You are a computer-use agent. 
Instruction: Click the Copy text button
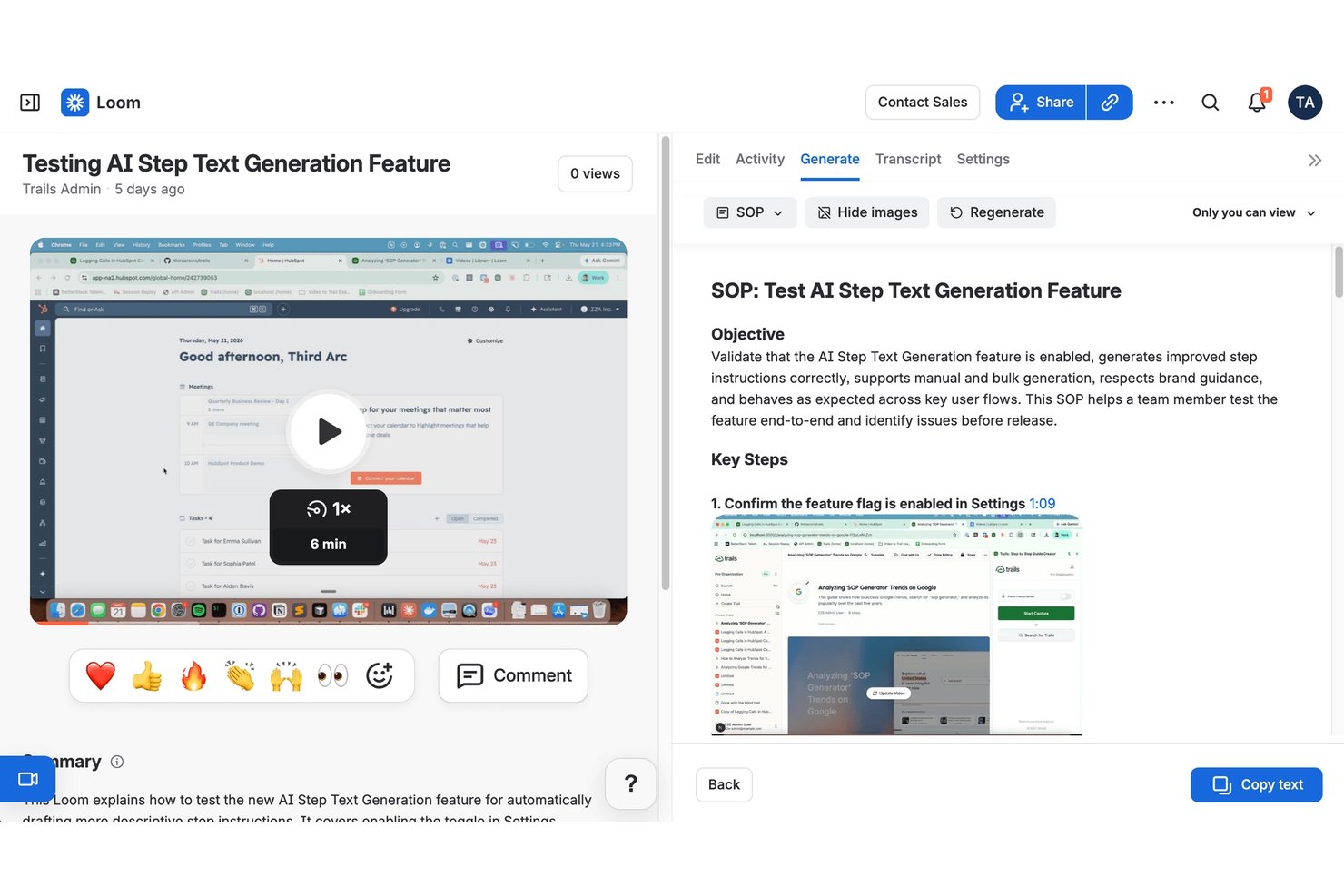click(1256, 784)
